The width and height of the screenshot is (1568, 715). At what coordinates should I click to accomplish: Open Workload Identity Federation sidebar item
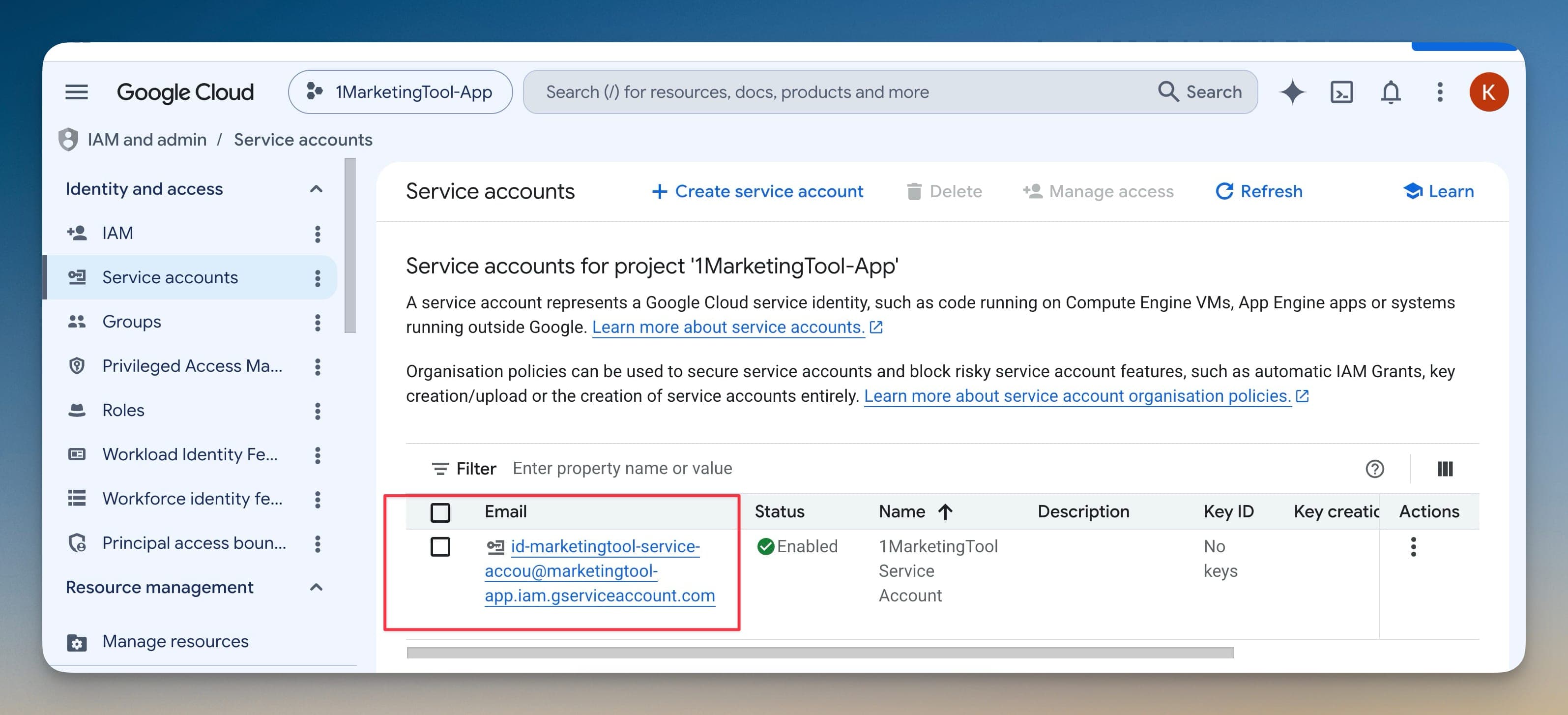coord(190,454)
